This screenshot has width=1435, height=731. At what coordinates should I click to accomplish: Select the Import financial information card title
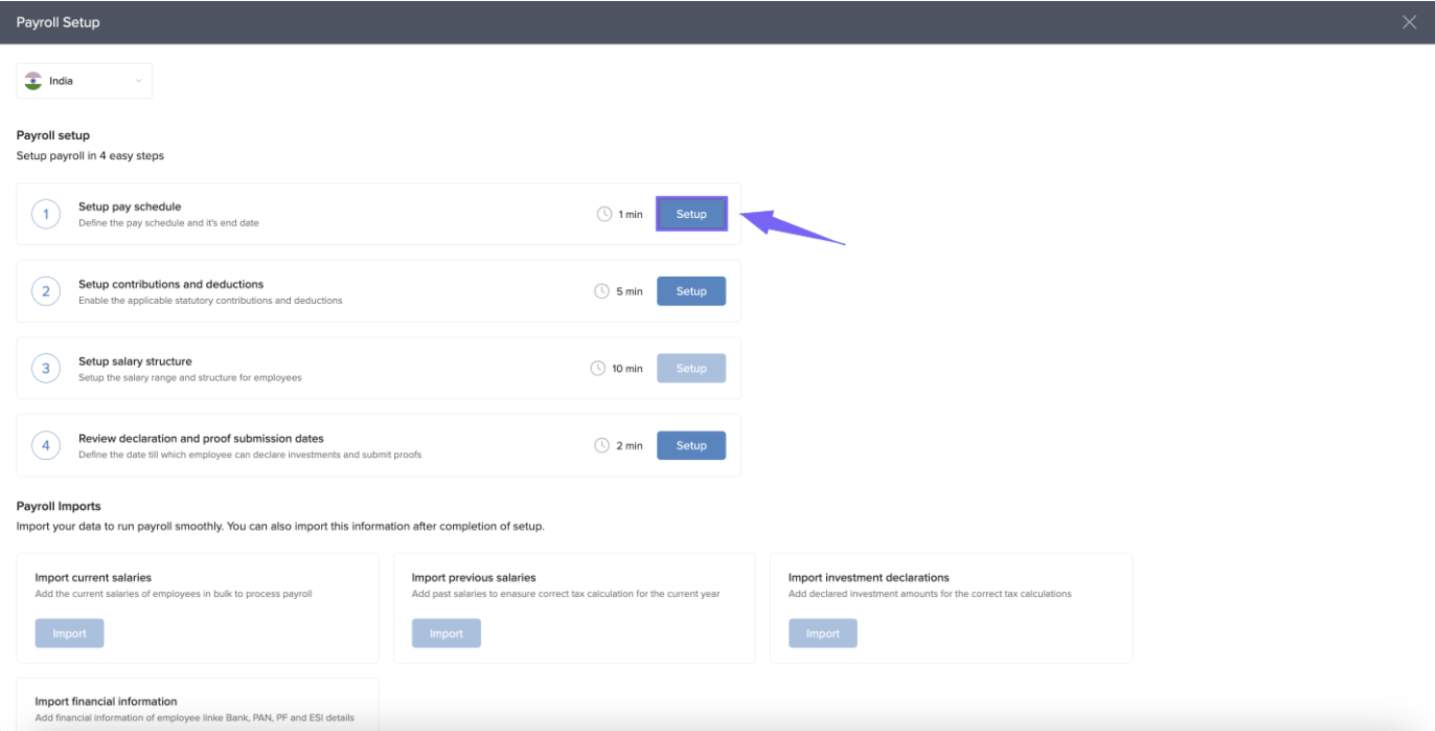pyautogui.click(x=106, y=701)
